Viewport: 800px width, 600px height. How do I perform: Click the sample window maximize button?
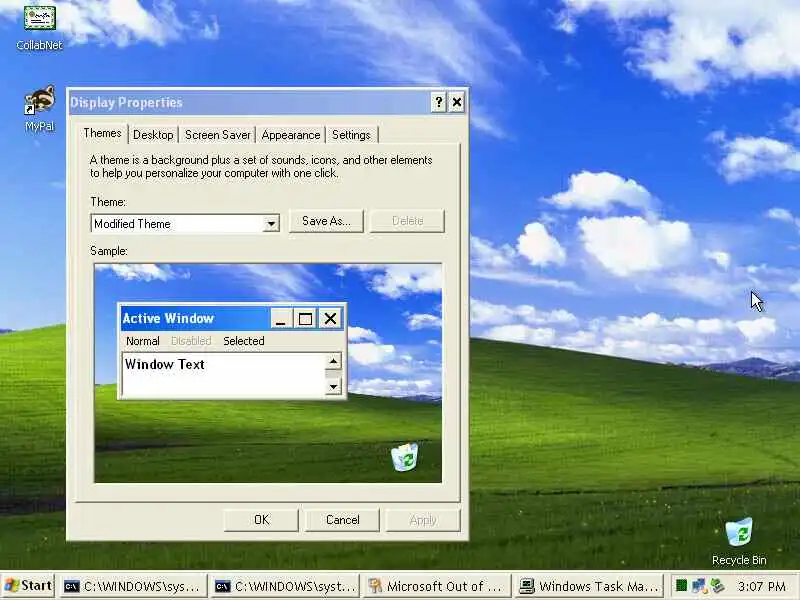click(x=305, y=319)
